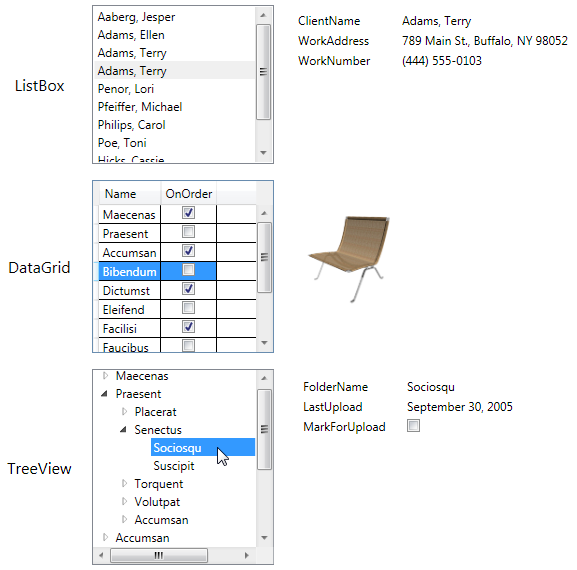
Task: Click the TreeView horizontal scroll left arrow
Action: coord(101,555)
